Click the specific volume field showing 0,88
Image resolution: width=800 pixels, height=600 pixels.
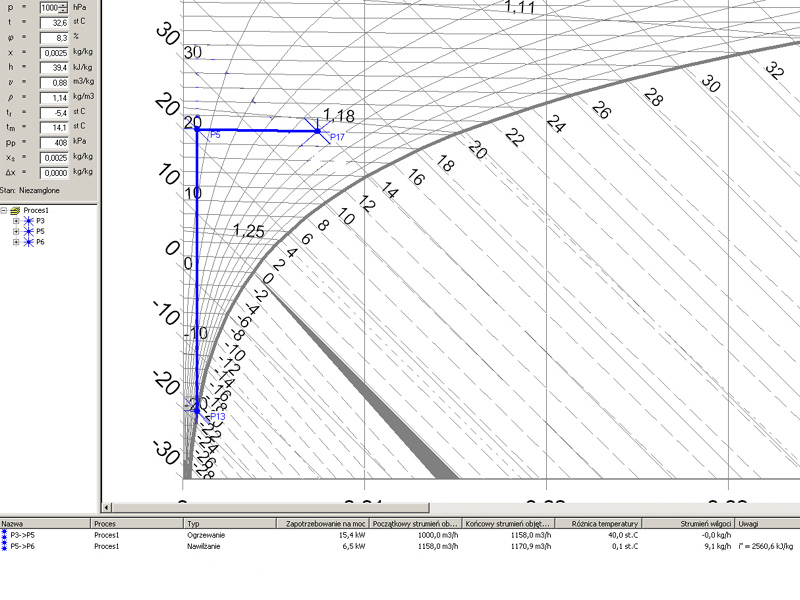click(x=54, y=82)
